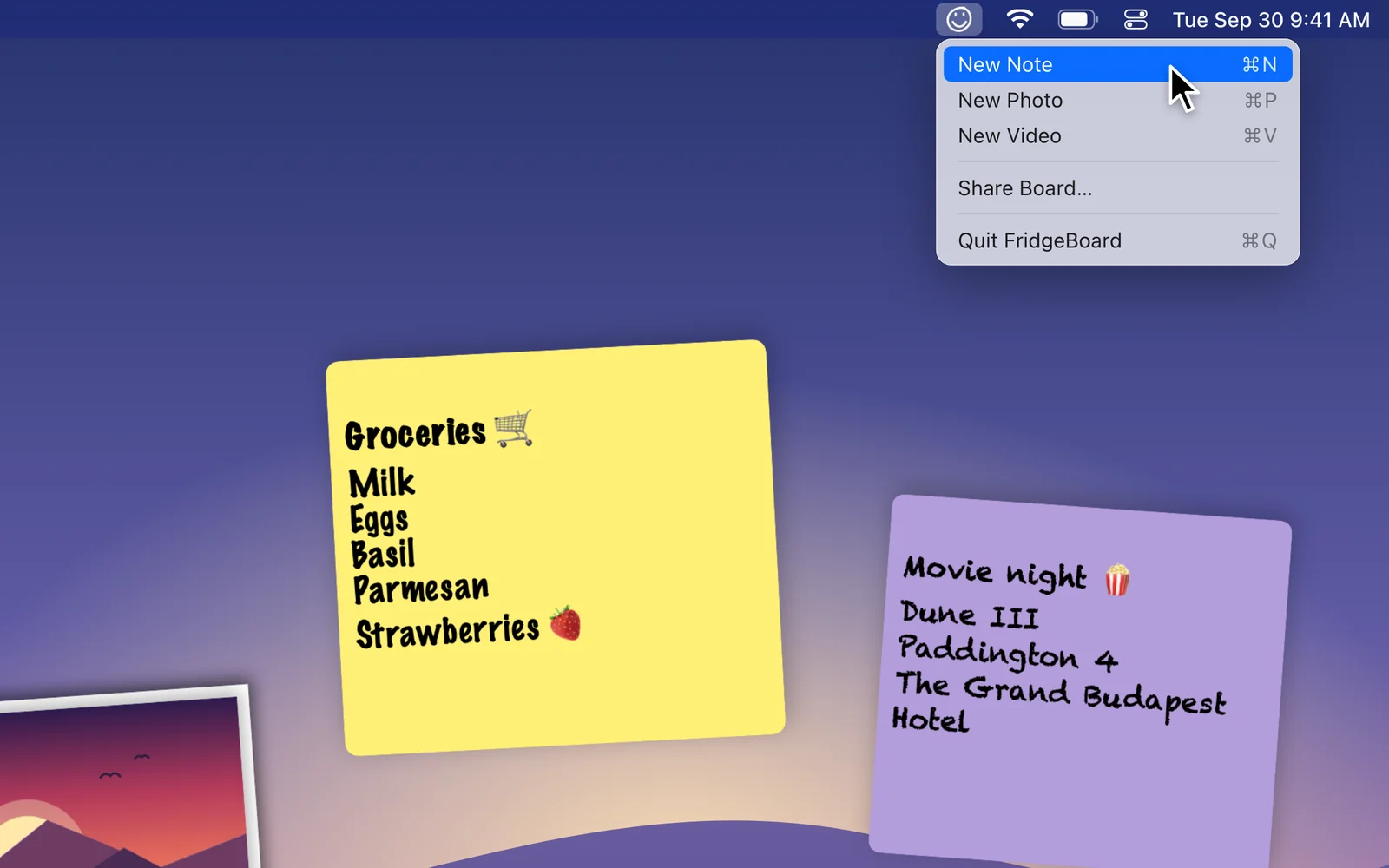This screenshot has width=1389, height=868.
Task: Choose New Note from the menu
Action: (1117, 65)
